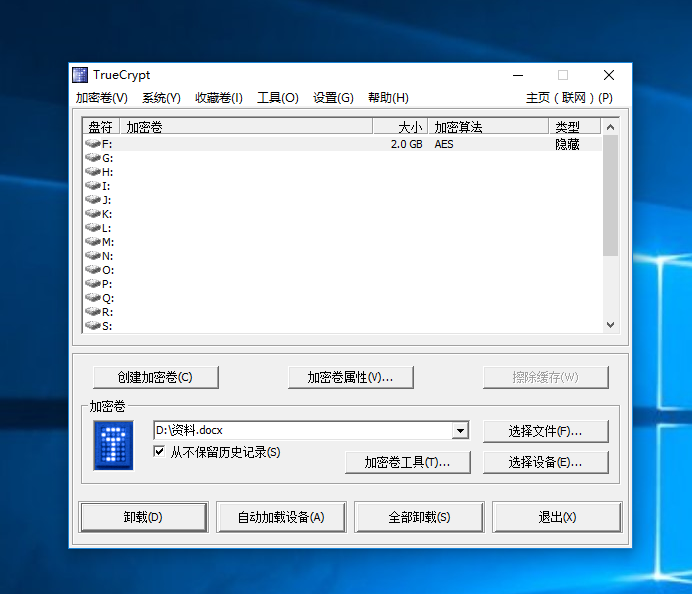Select drive icon for H:
This screenshot has height=594, width=692.
[x=93, y=171]
